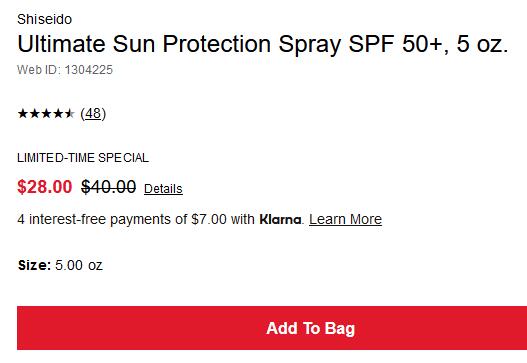Click the half-filled fifth rating star
Image resolution: width=527 pixels, height=363 pixels.
pos(69,114)
